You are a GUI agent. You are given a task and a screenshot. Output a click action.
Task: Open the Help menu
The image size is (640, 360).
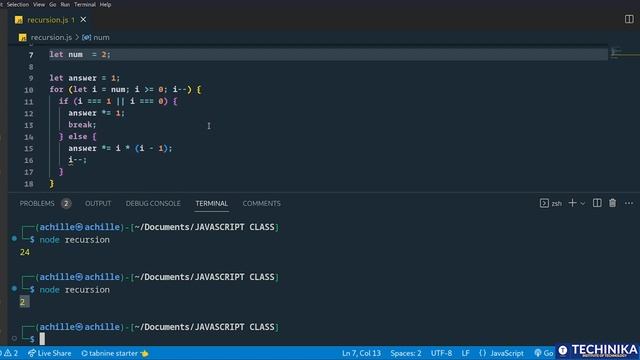tap(105, 4)
